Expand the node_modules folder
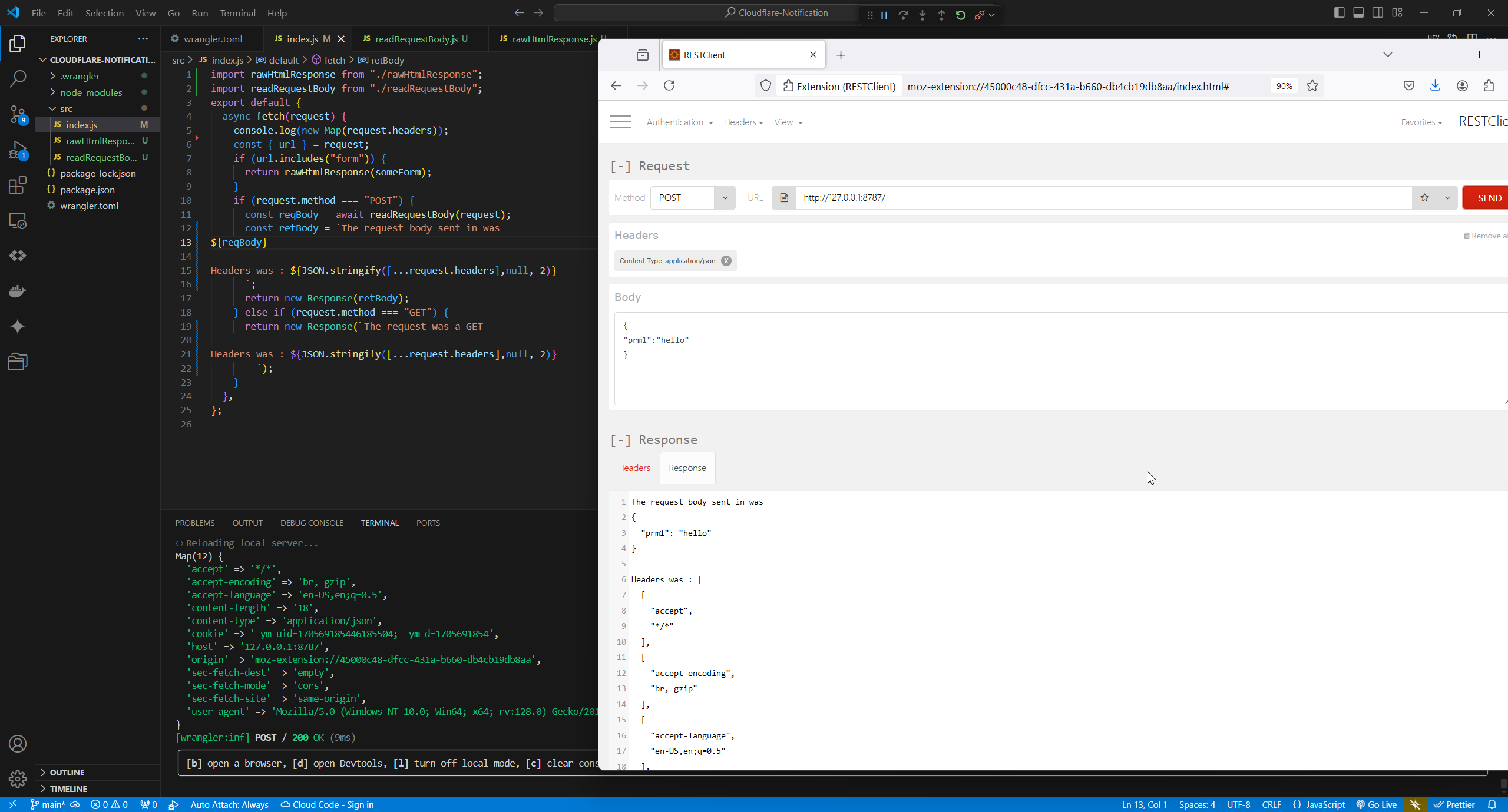1508x812 pixels. coord(91,92)
